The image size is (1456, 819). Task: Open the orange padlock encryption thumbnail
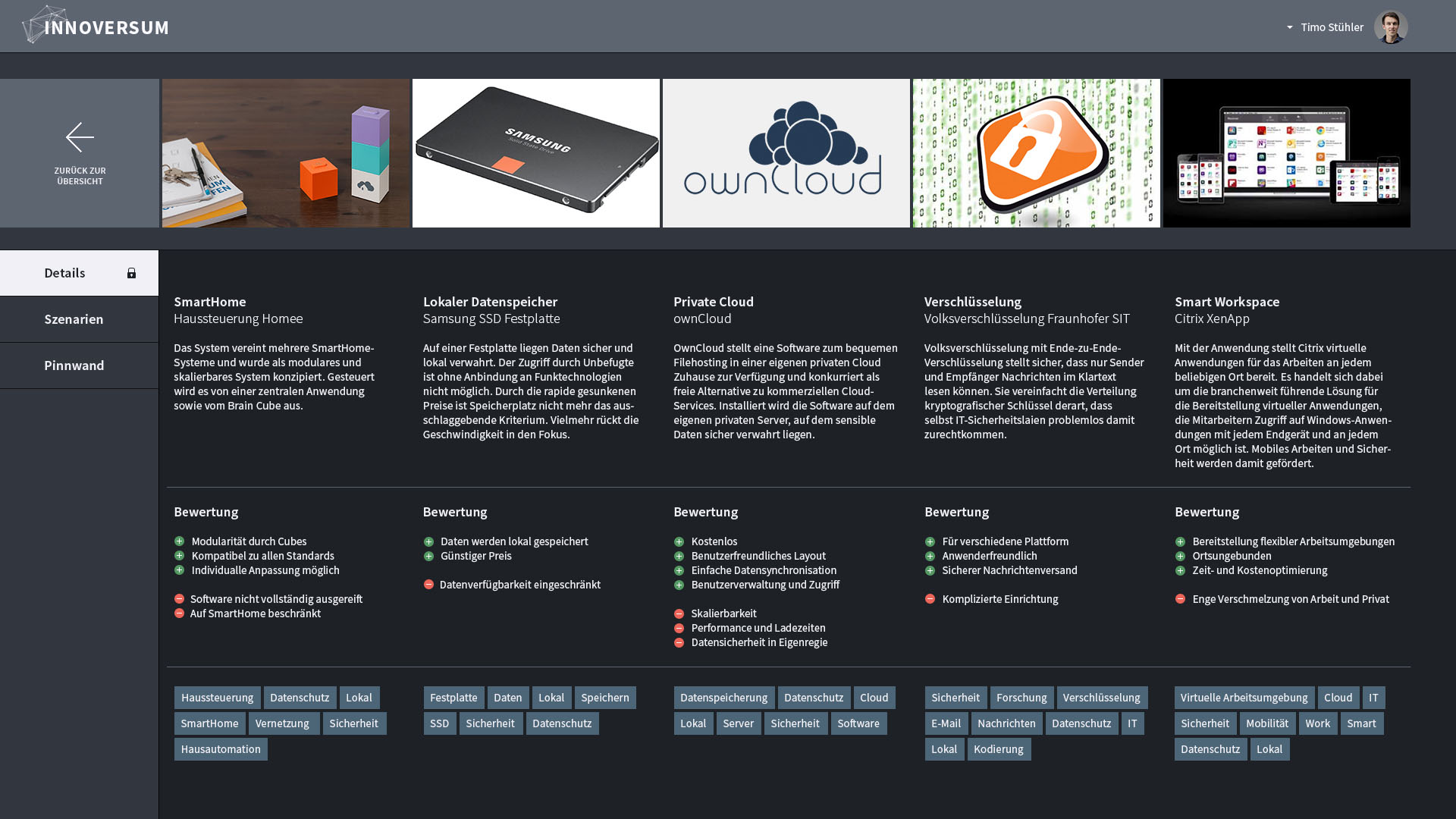pos(1036,153)
